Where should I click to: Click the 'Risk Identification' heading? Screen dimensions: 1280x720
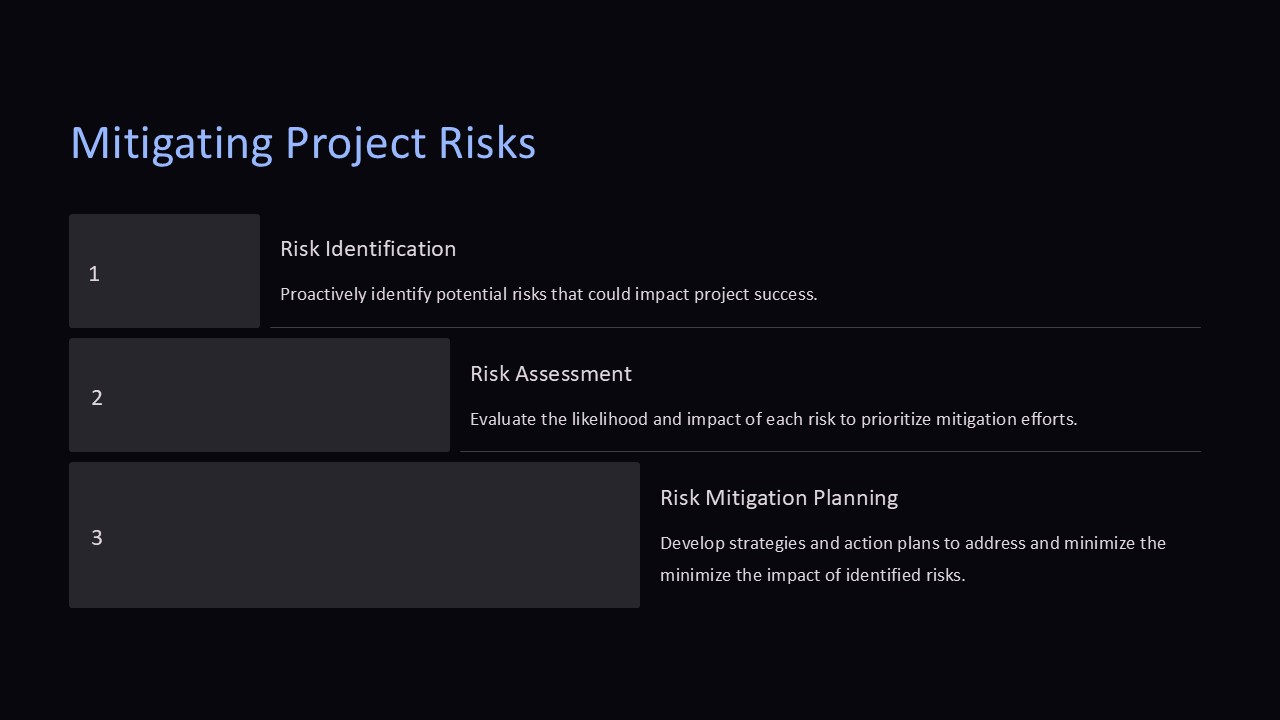click(x=368, y=249)
